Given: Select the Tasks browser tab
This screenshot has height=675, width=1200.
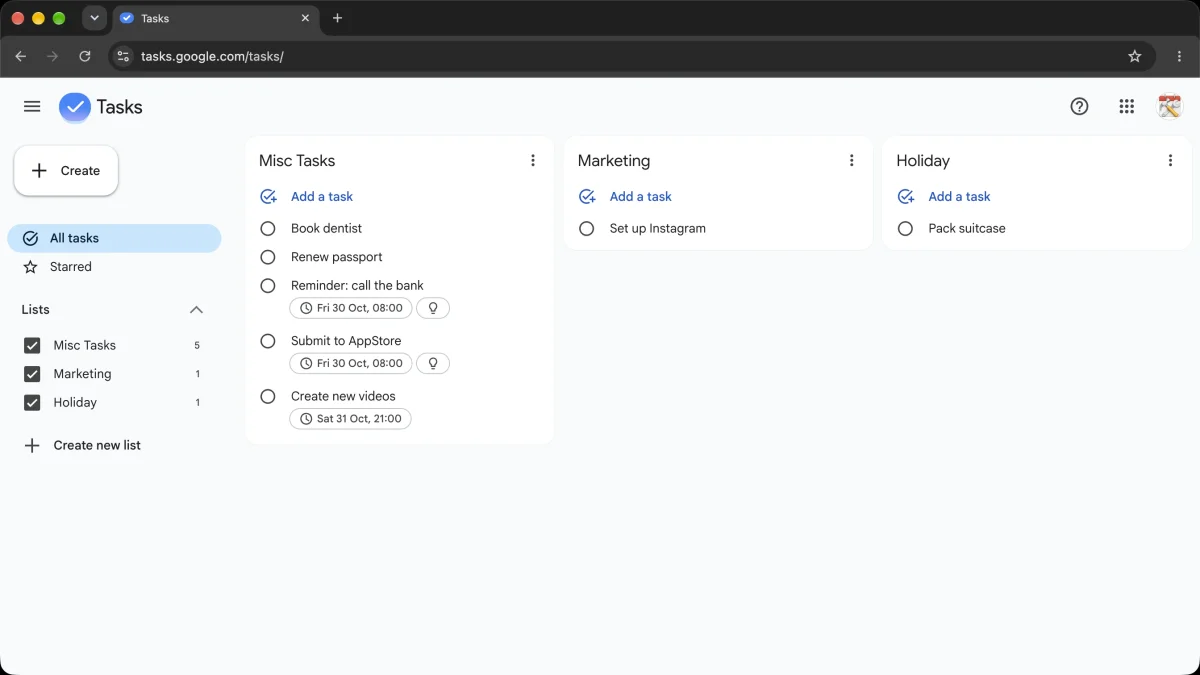Looking at the screenshot, I should [215, 18].
